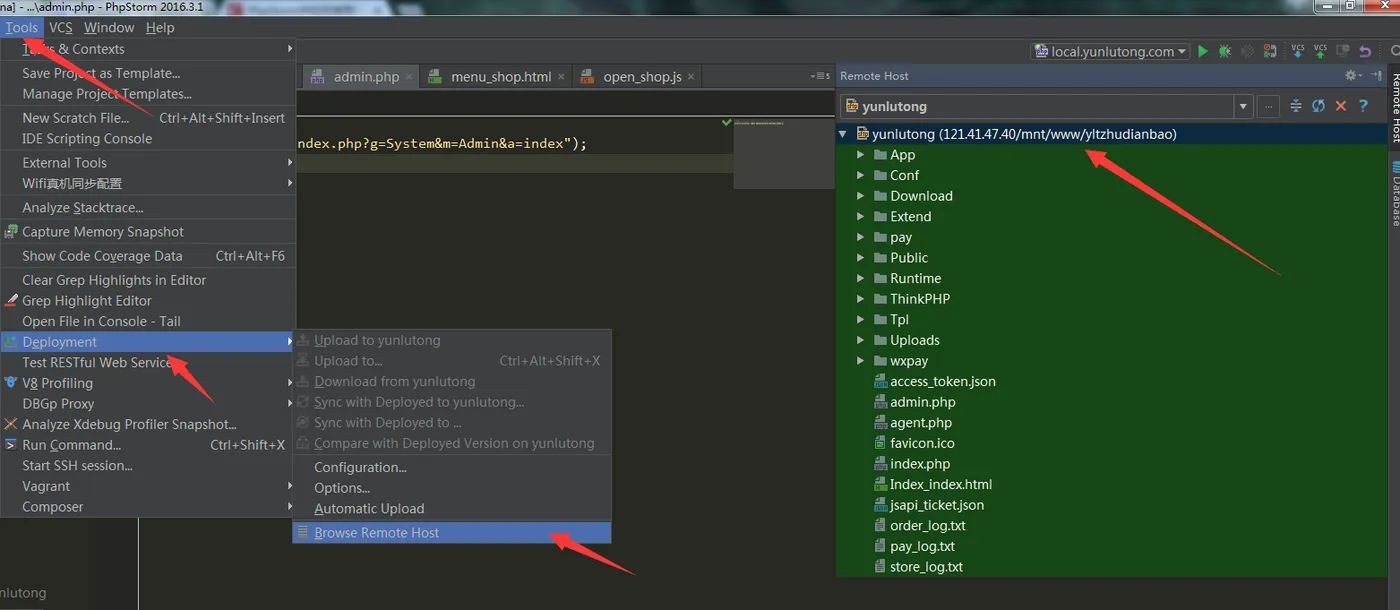This screenshot has width=1400, height=610.
Task: Open the Help menu
Action: (x=160, y=27)
